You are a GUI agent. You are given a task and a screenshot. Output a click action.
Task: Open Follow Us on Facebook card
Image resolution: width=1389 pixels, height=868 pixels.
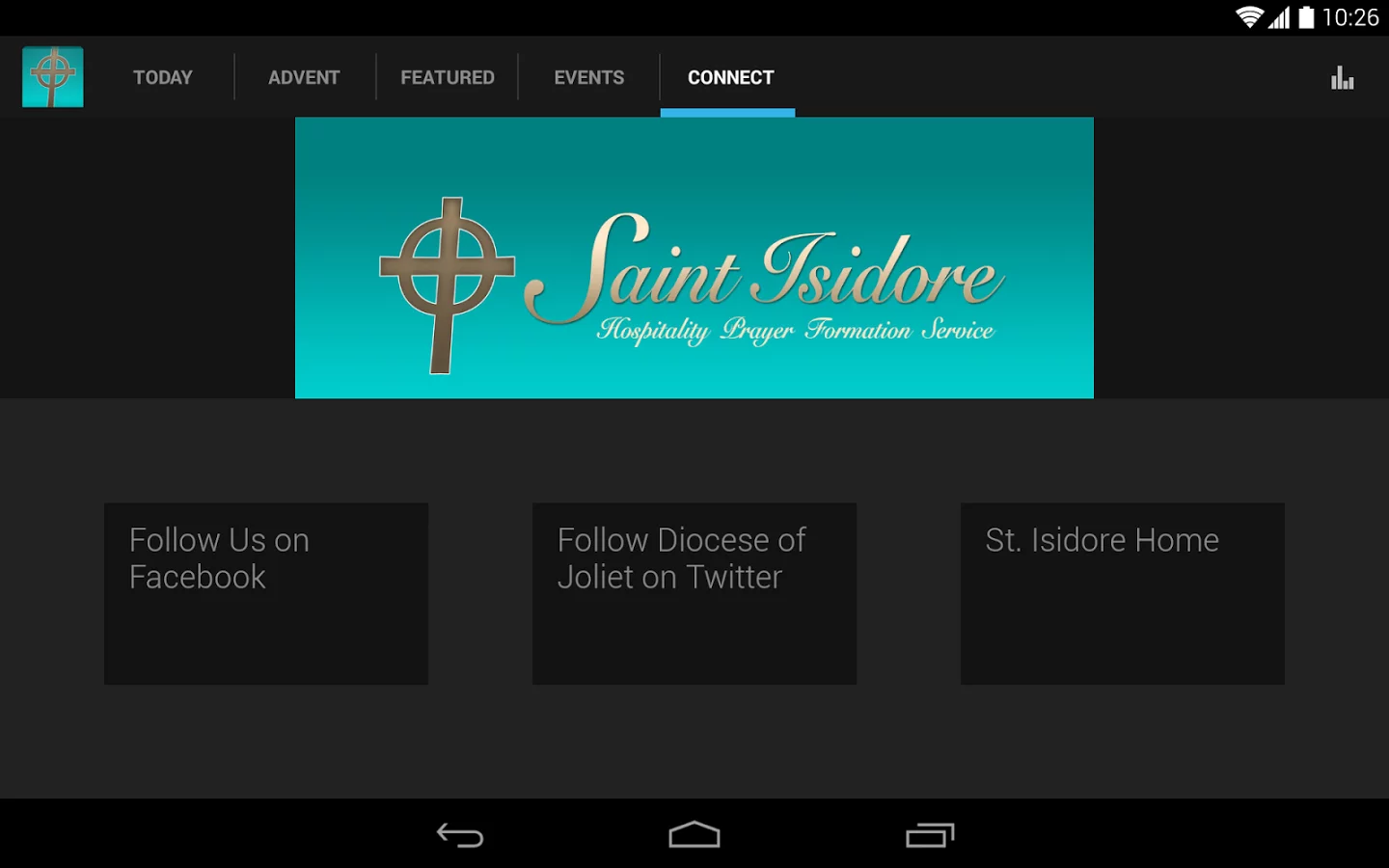coord(266,593)
